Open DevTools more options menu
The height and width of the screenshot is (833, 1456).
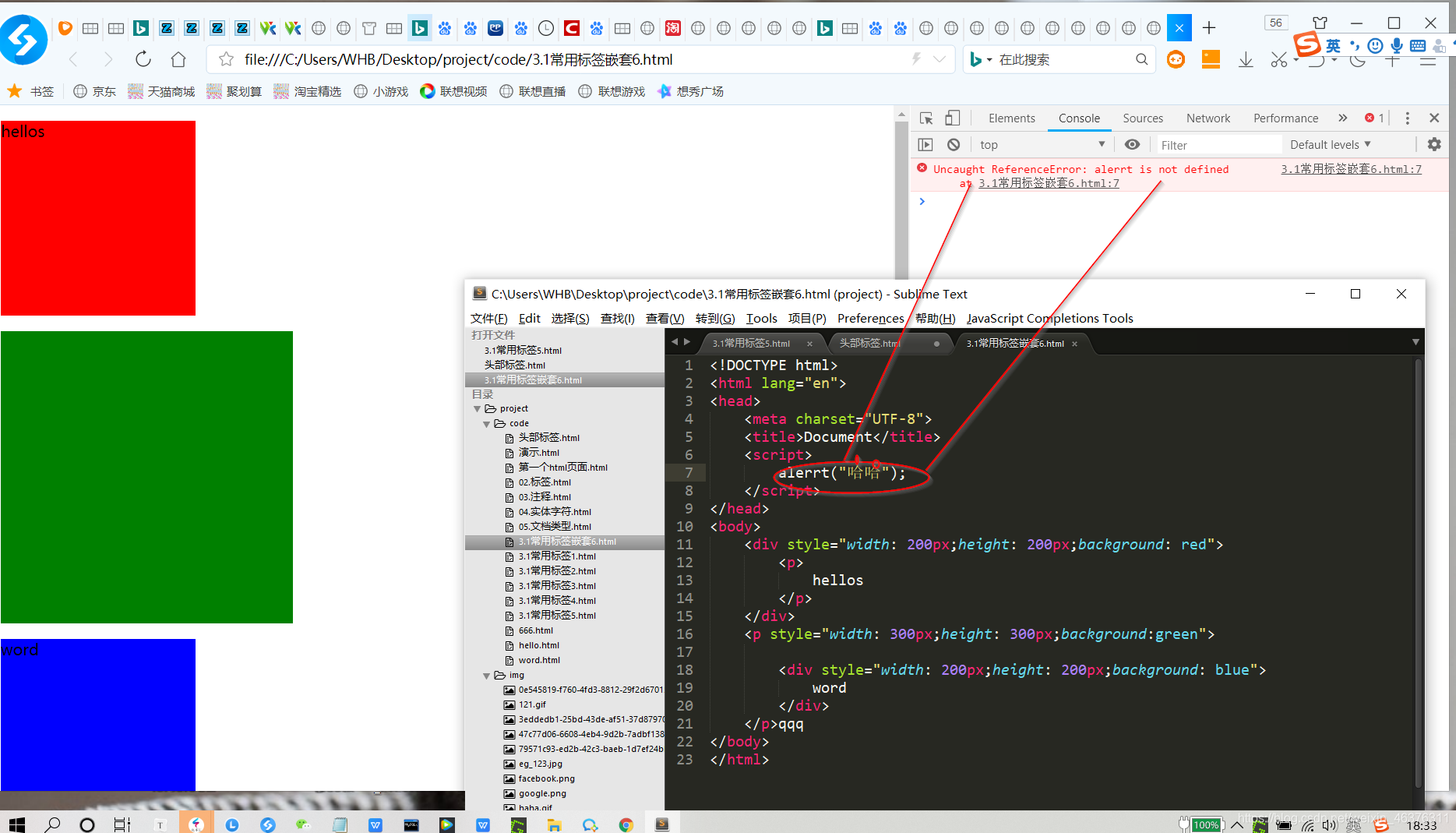click(1407, 118)
